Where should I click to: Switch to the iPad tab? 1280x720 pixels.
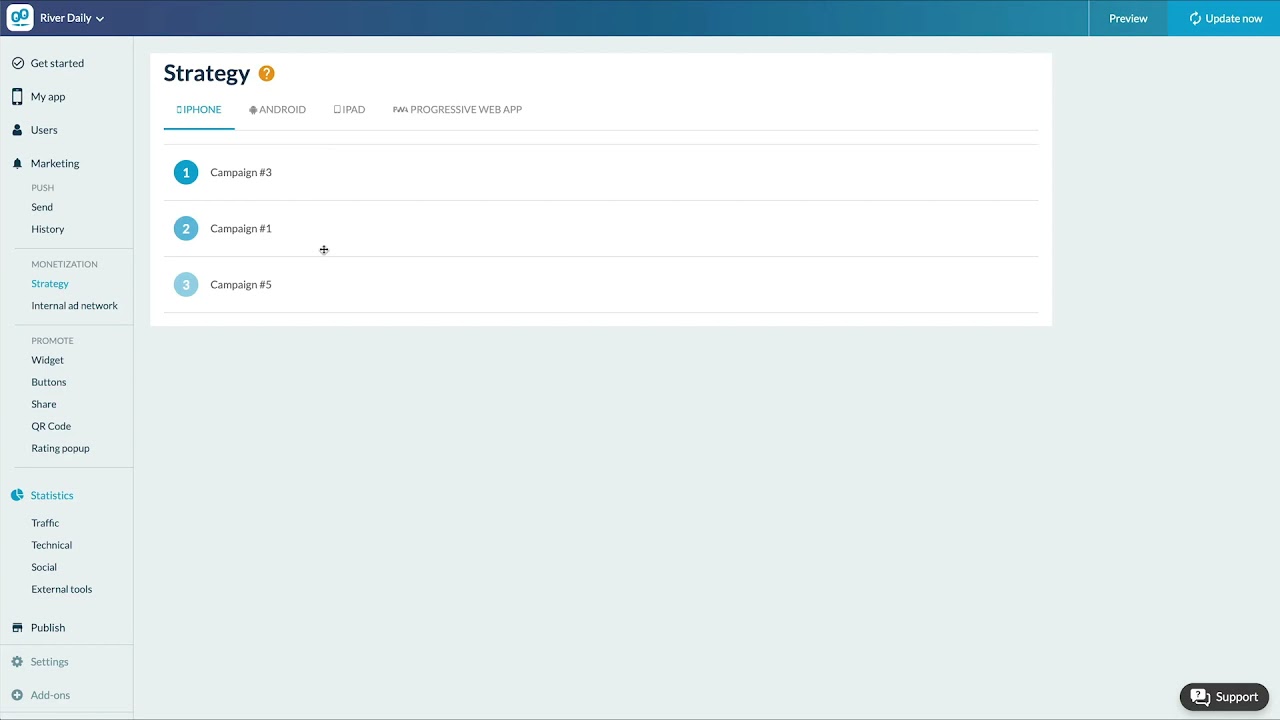pos(349,110)
